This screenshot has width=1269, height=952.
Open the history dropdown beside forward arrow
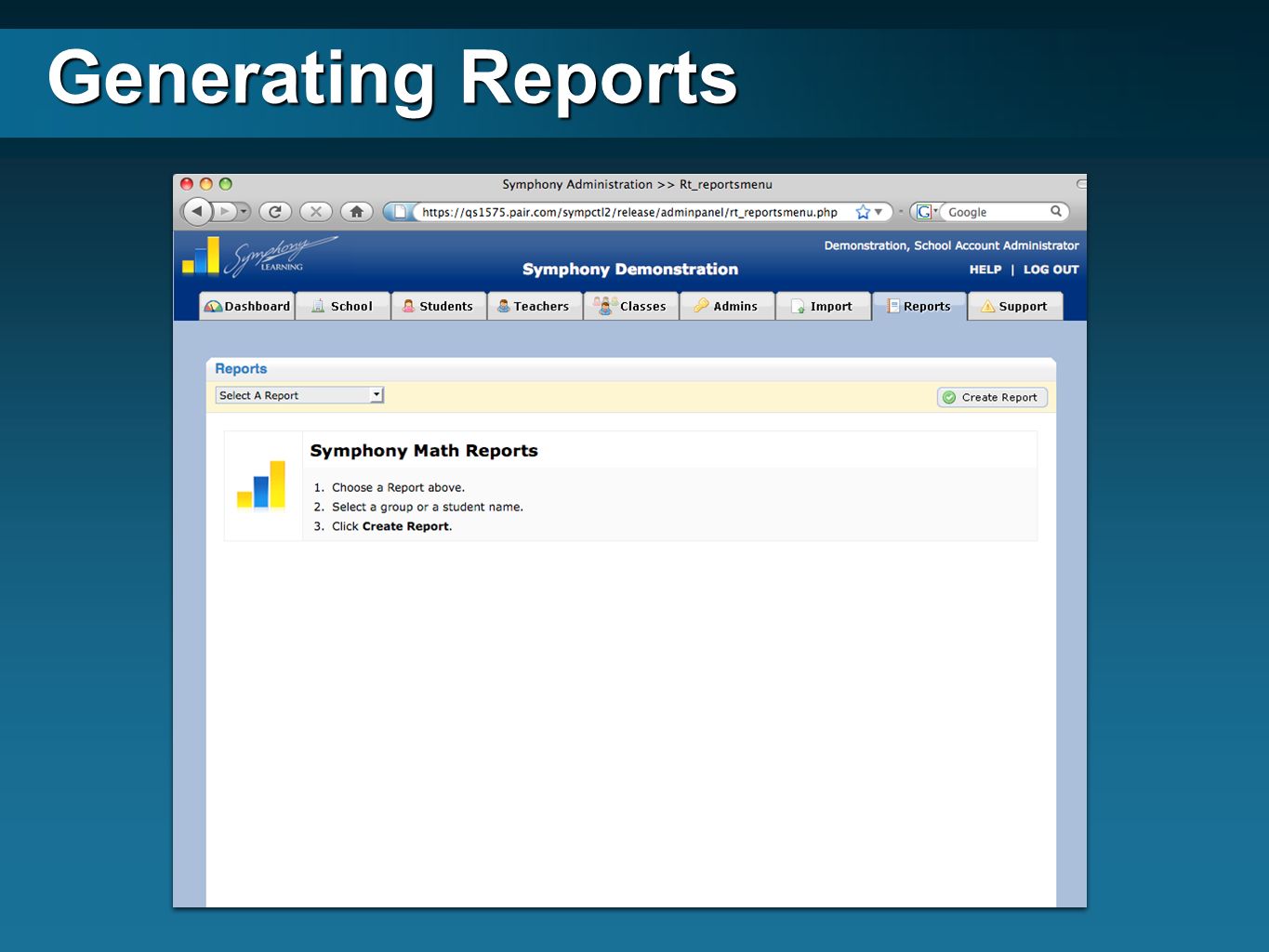pos(244,212)
